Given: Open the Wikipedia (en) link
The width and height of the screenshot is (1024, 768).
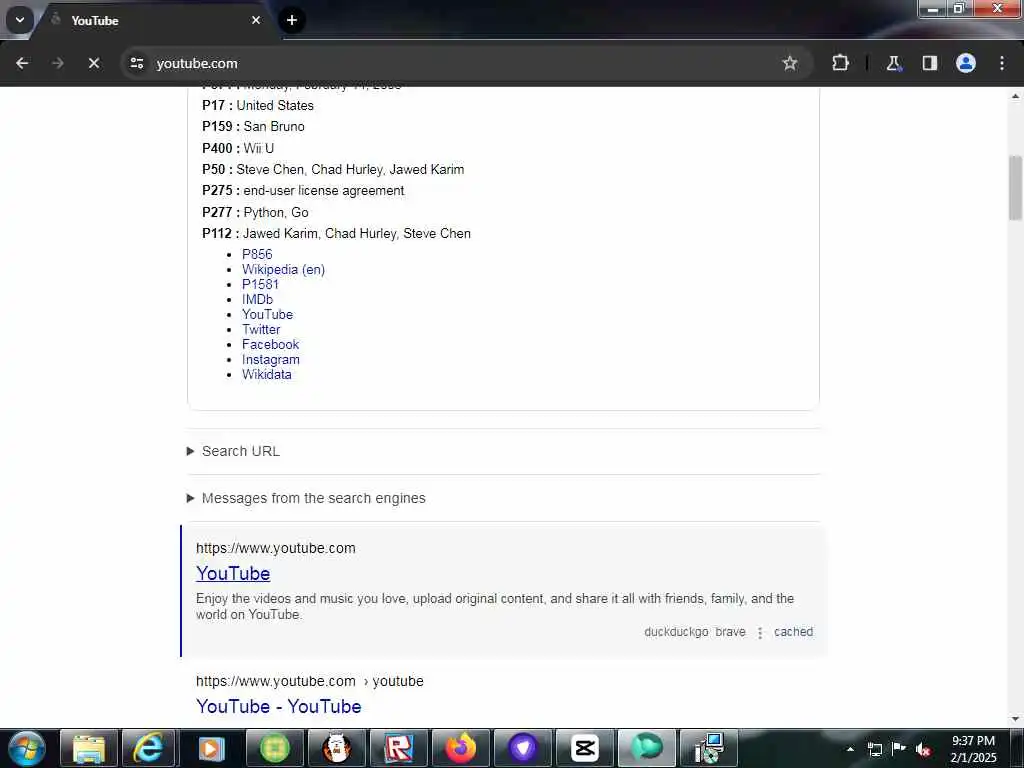Looking at the screenshot, I should [283, 269].
